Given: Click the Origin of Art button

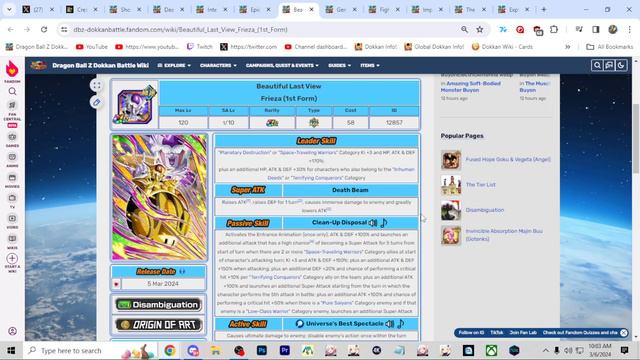Looking at the screenshot, I should 159,324.
